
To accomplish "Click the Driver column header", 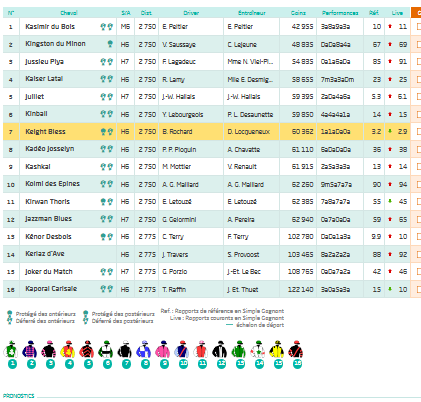I will tap(191, 13).
